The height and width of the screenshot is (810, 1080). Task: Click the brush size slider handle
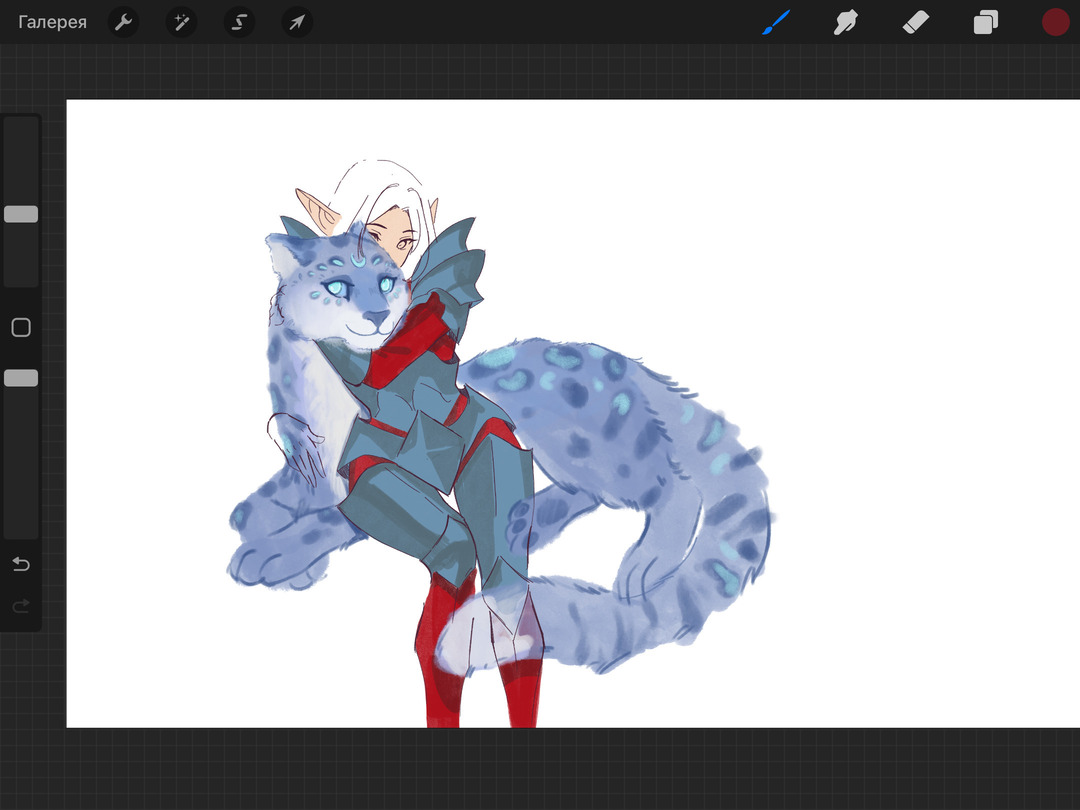click(21, 214)
